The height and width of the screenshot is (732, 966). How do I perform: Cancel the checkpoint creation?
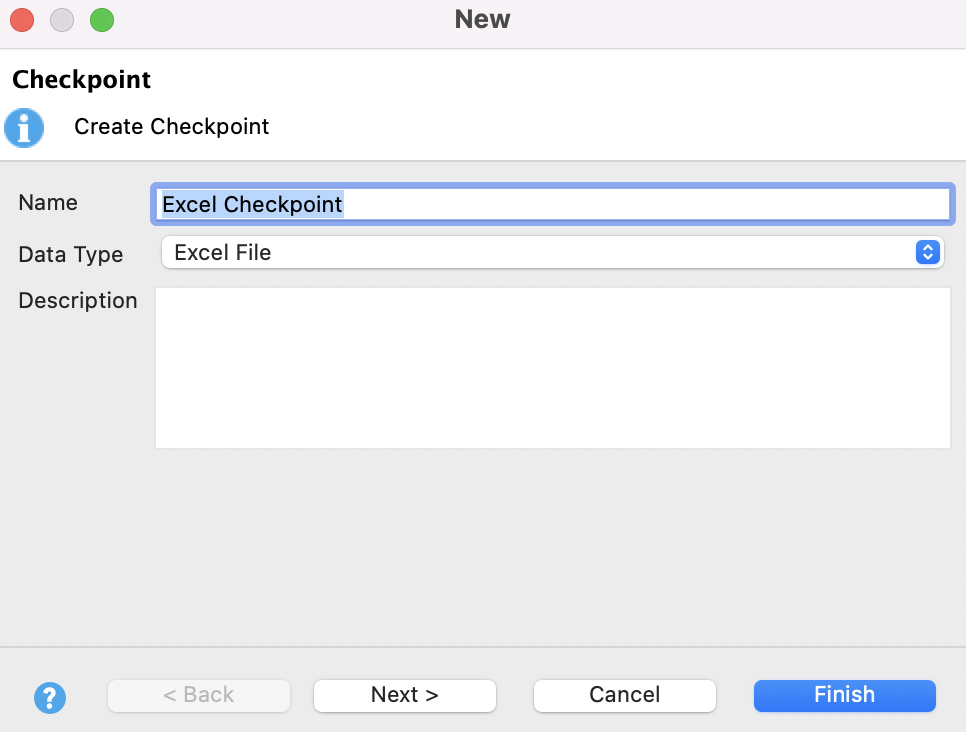pos(625,695)
